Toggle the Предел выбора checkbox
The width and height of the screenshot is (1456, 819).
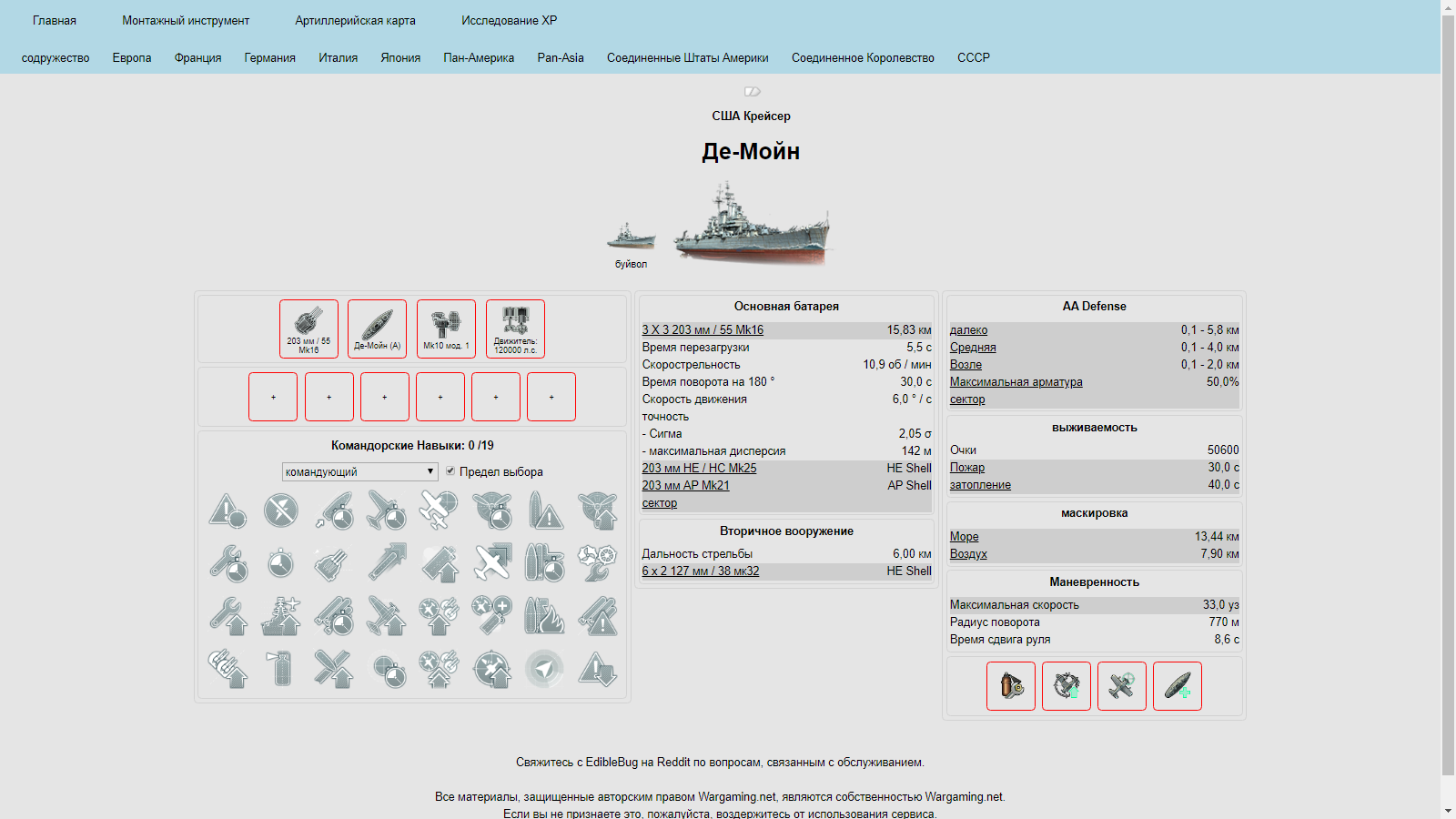tap(450, 470)
